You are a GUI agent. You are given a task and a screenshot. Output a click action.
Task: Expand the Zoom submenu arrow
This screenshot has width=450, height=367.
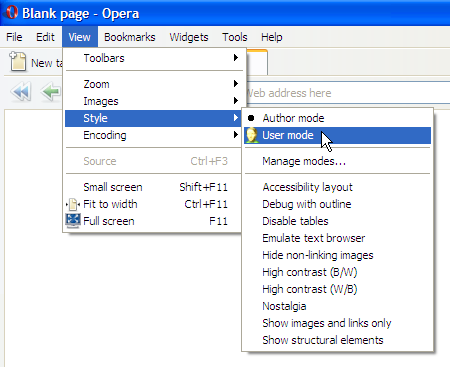point(236,84)
